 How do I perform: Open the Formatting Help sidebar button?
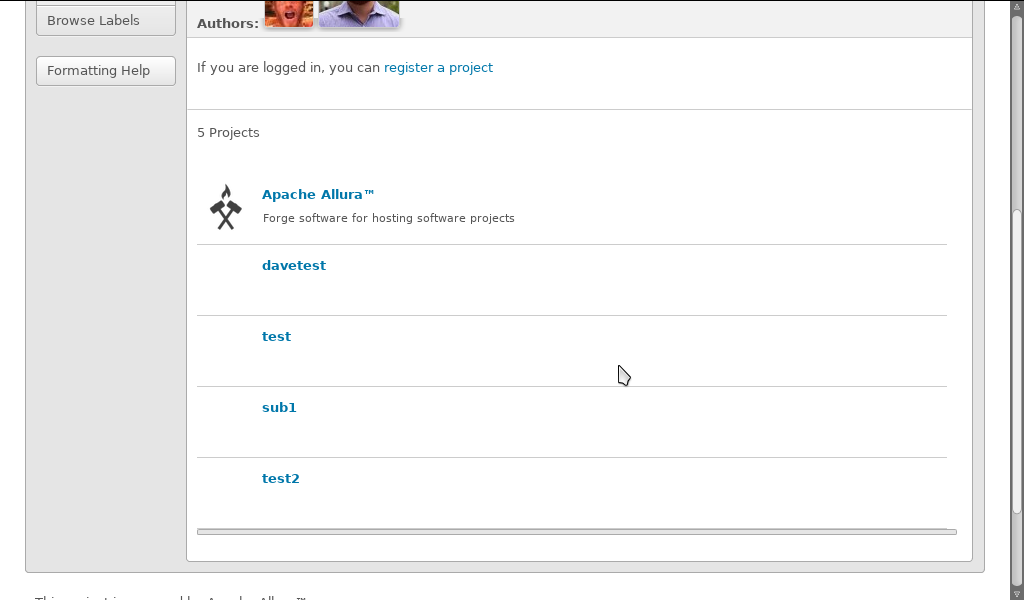105,71
